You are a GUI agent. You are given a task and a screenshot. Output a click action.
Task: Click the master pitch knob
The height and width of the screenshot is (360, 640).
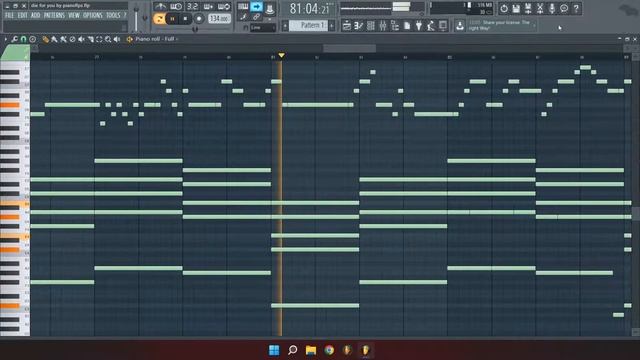(144, 18)
